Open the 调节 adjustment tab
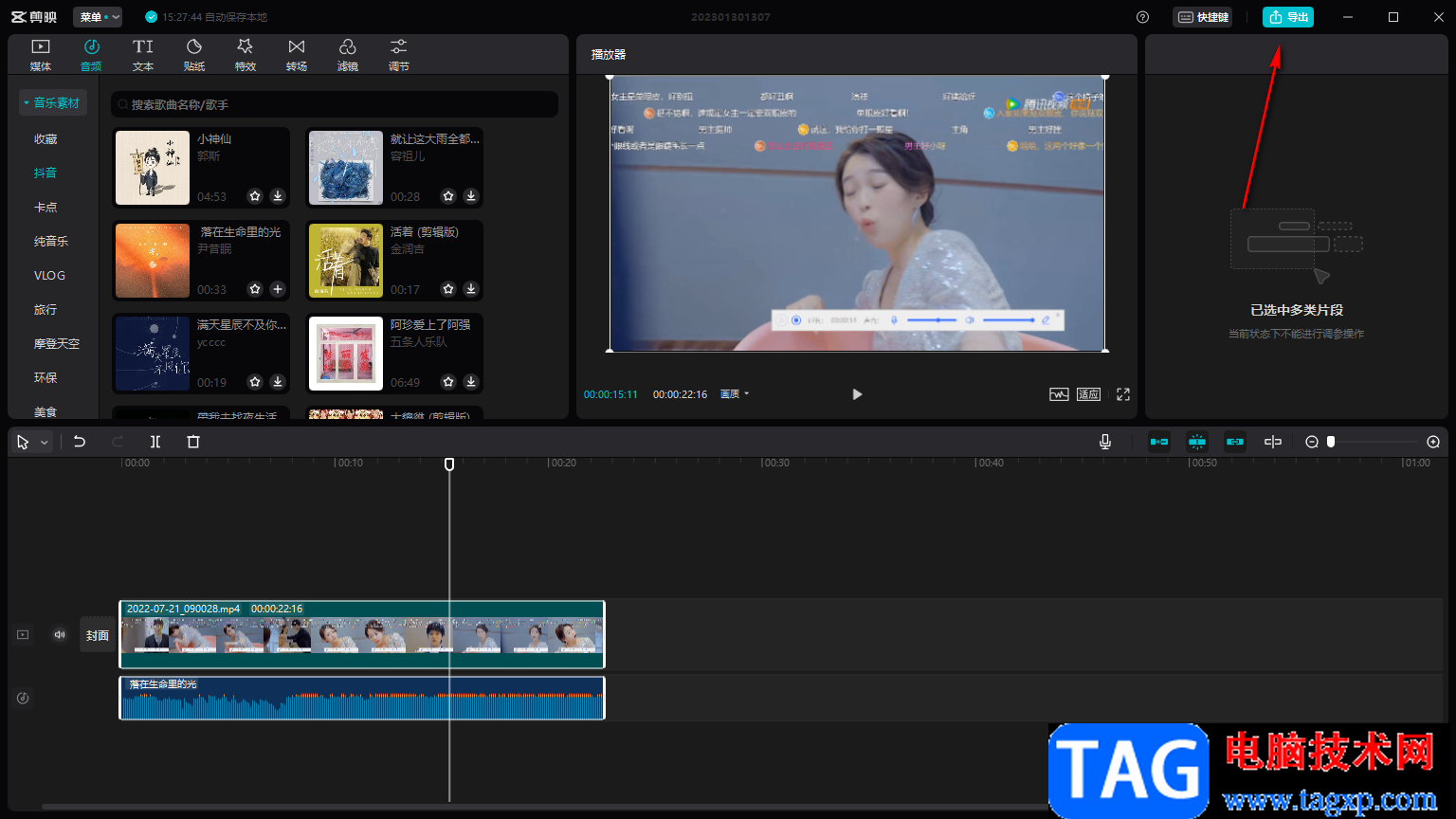The image size is (1456, 819). 399,55
